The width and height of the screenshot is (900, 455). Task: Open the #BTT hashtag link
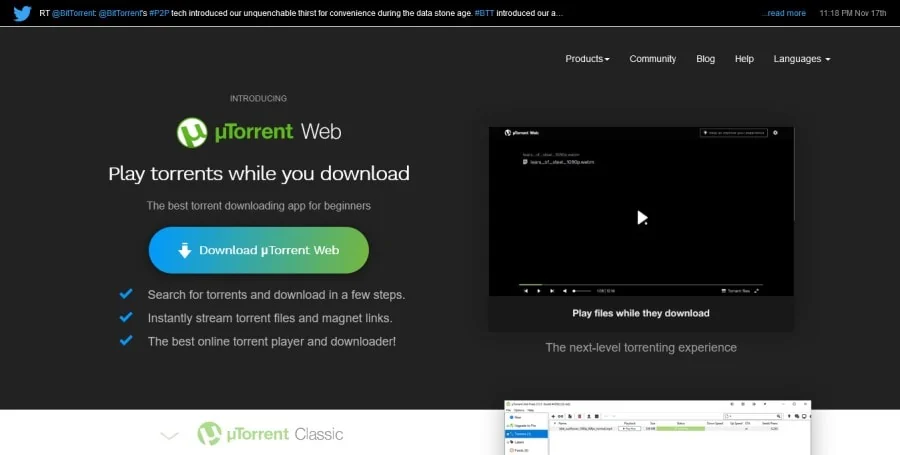[484, 13]
